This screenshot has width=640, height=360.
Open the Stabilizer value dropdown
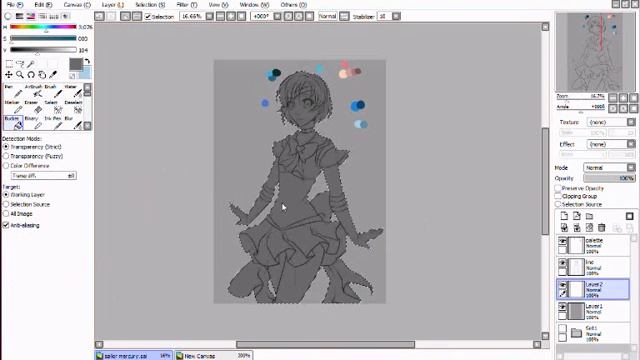[396, 16]
